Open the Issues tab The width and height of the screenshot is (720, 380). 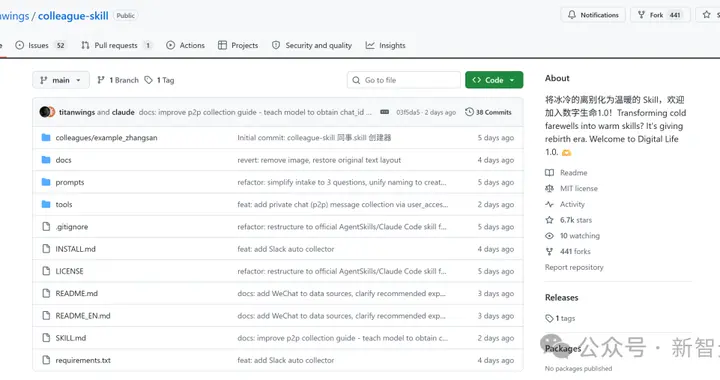click(x=40, y=45)
